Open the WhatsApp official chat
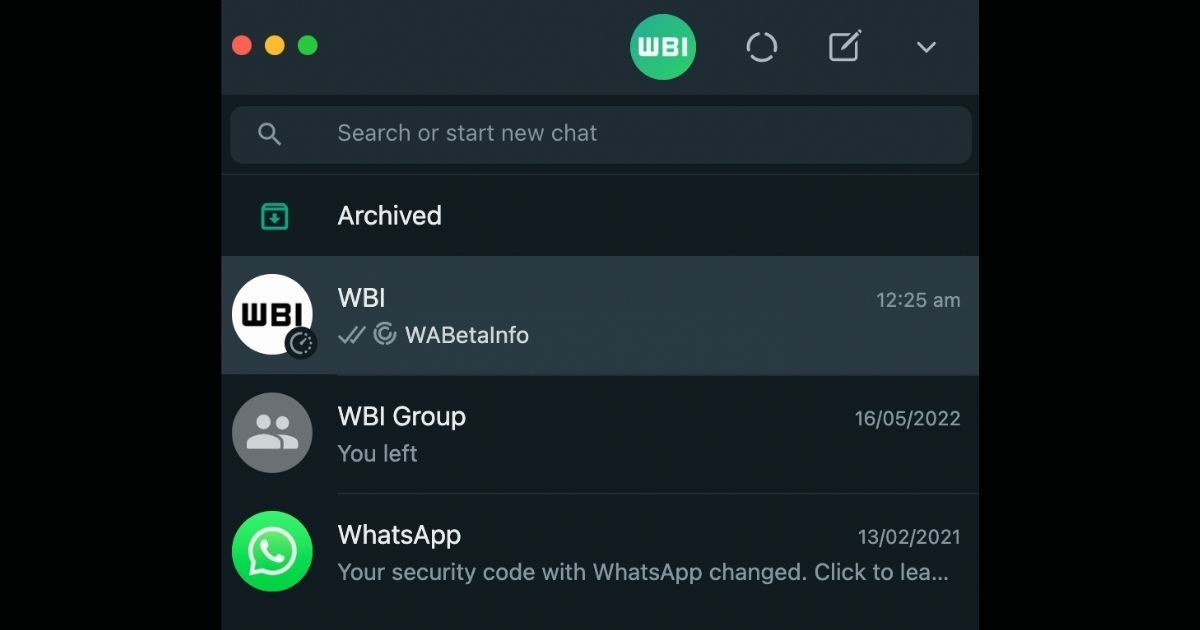Screen dimensions: 1200x630 point(600,552)
